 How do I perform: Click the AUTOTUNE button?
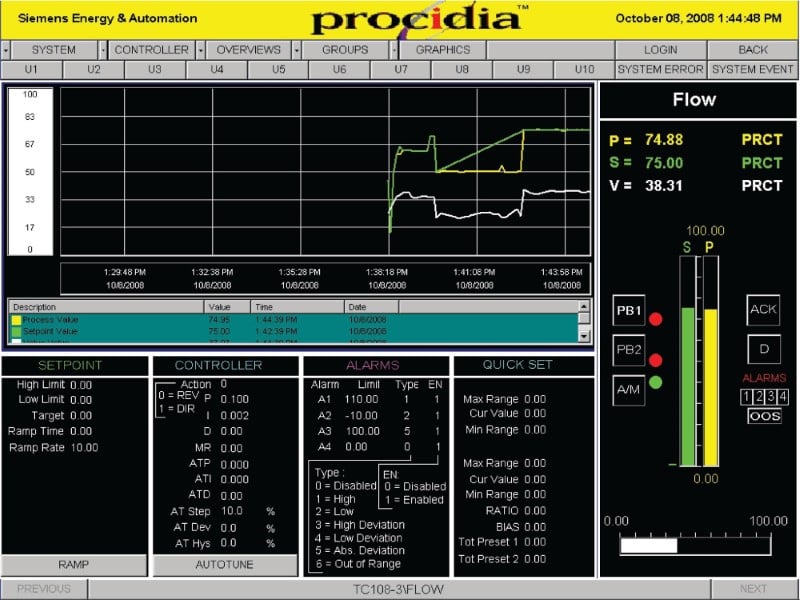click(224, 565)
